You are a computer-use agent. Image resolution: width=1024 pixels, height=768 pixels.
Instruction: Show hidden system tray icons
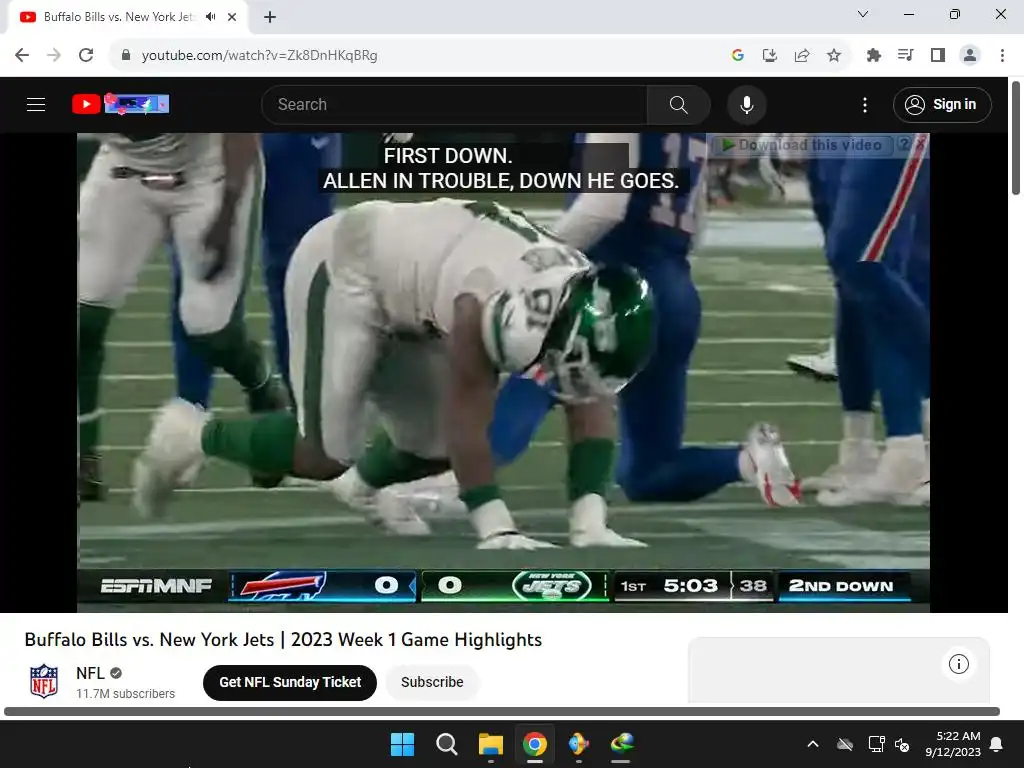(813, 744)
